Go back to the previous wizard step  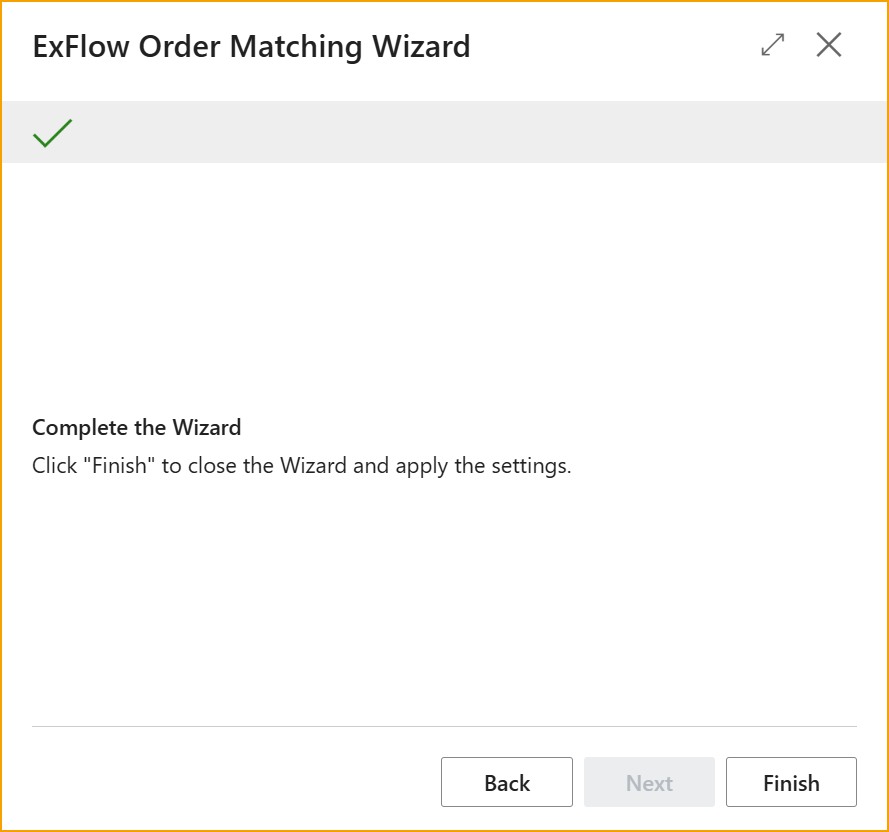pos(506,783)
